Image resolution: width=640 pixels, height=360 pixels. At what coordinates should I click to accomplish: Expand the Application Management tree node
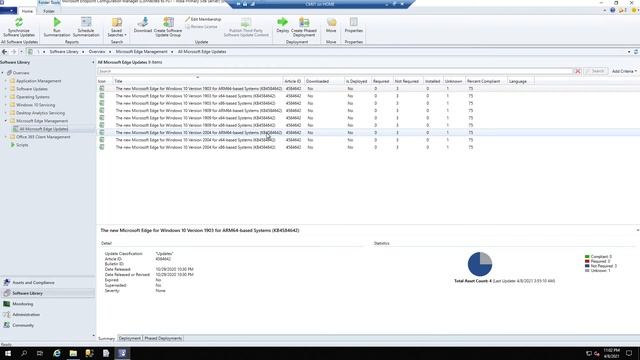(x=6, y=81)
